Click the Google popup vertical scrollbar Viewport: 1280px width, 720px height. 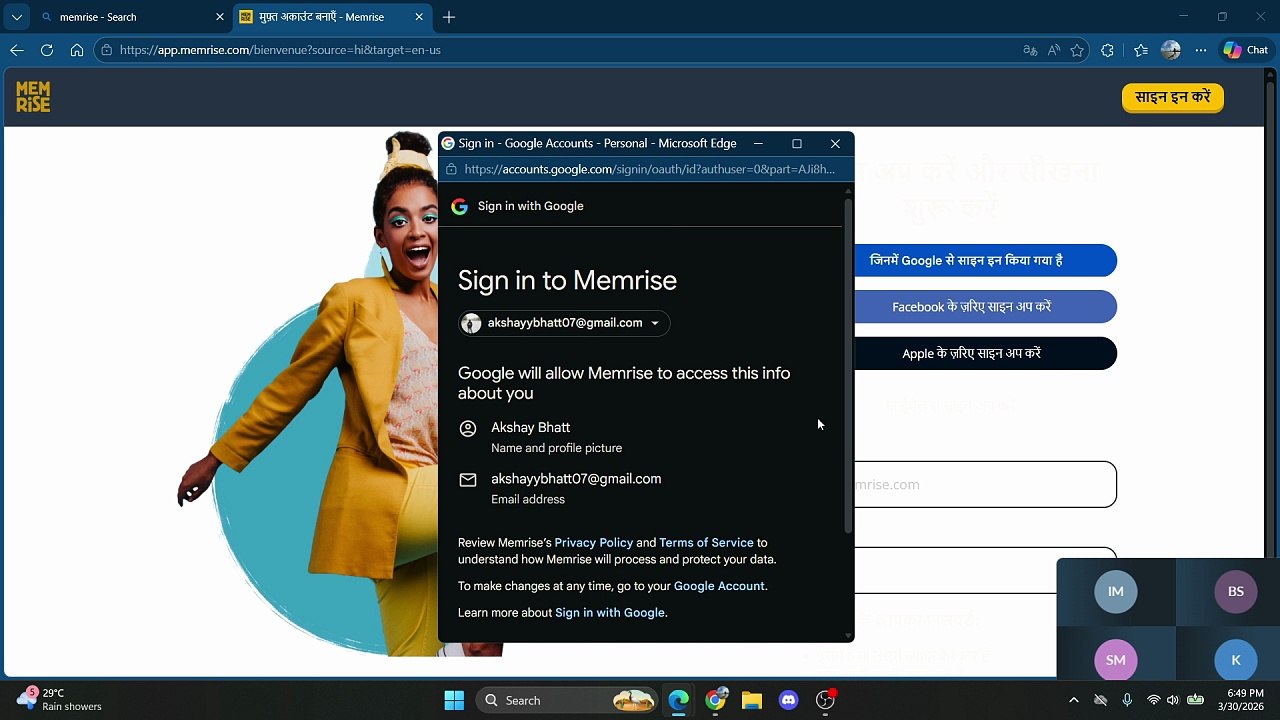coord(849,365)
